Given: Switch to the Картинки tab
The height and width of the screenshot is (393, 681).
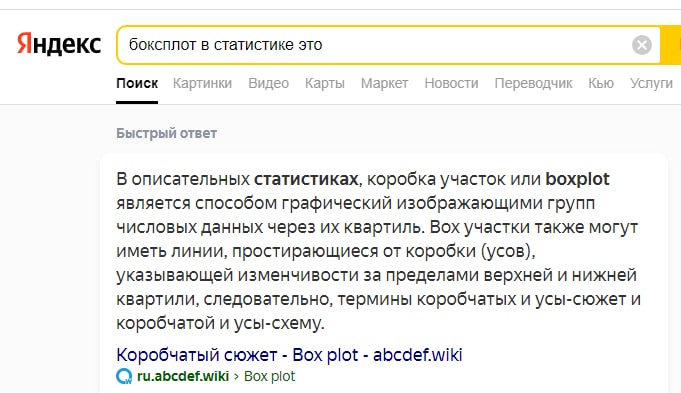Looking at the screenshot, I should tap(202, 83).
